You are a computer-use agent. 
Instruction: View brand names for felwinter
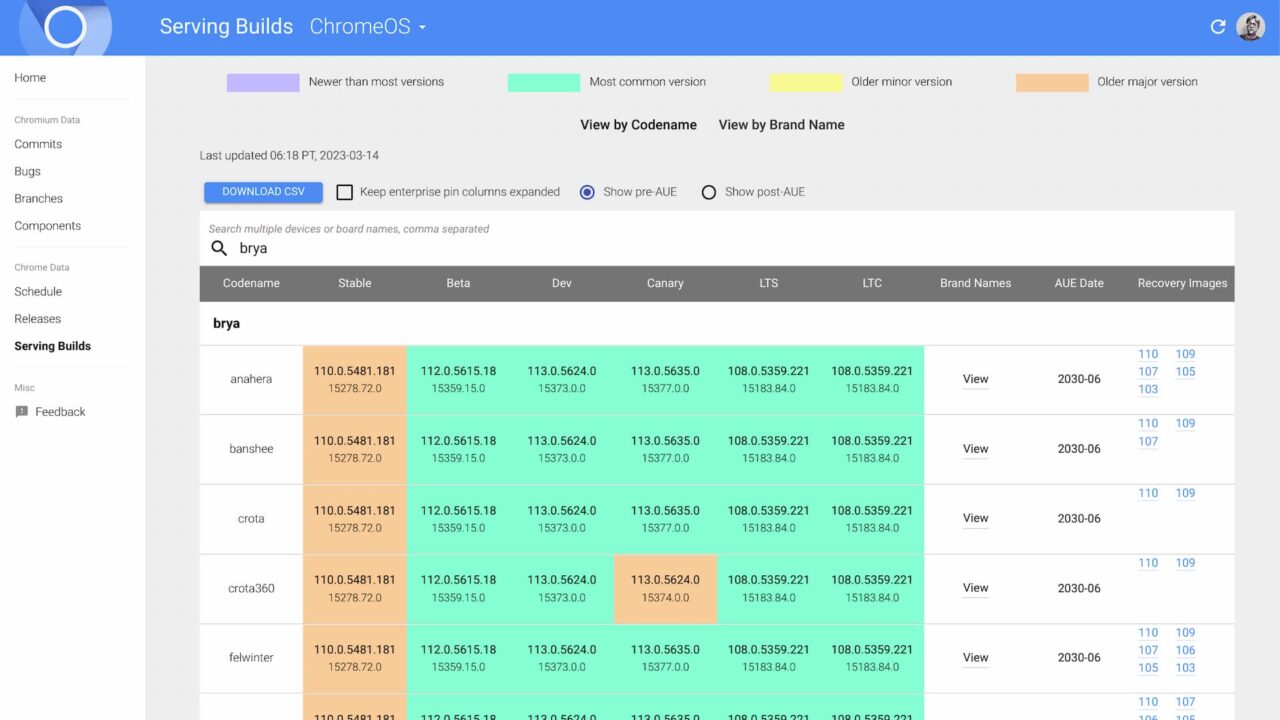tap(975, 658)
